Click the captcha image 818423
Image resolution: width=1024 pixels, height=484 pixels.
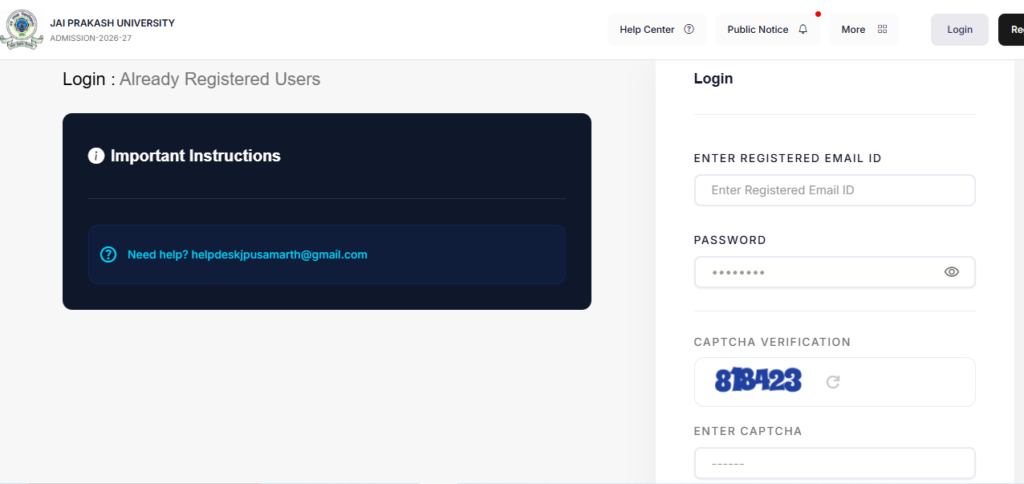[758, 380]
